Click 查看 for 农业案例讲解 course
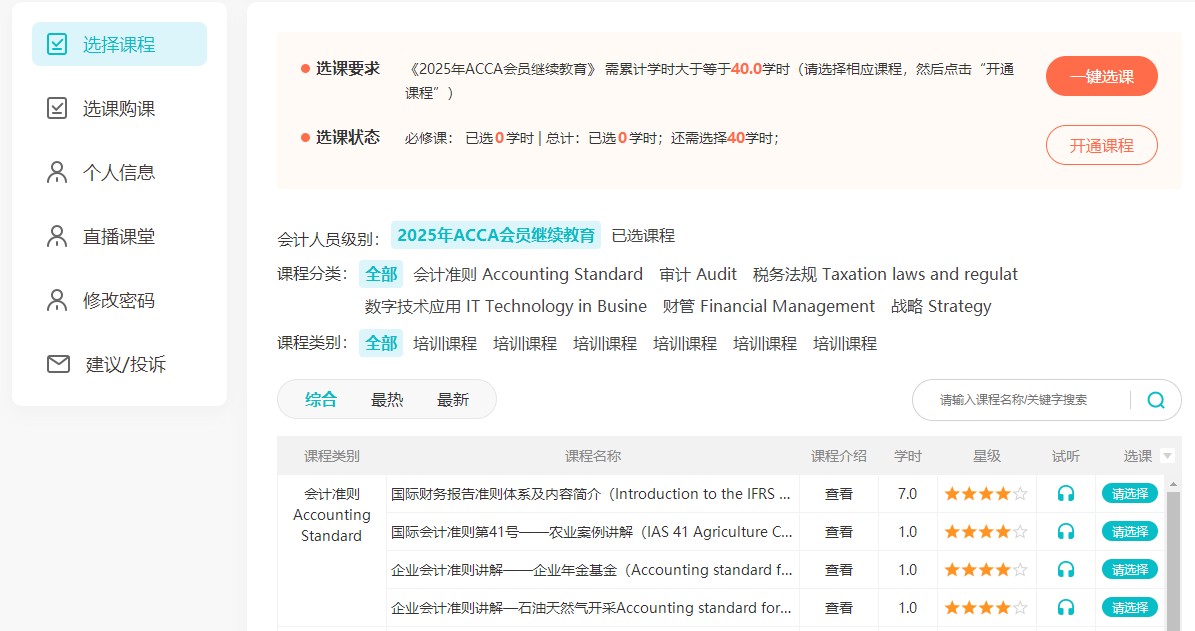 [x=838, y=532]
